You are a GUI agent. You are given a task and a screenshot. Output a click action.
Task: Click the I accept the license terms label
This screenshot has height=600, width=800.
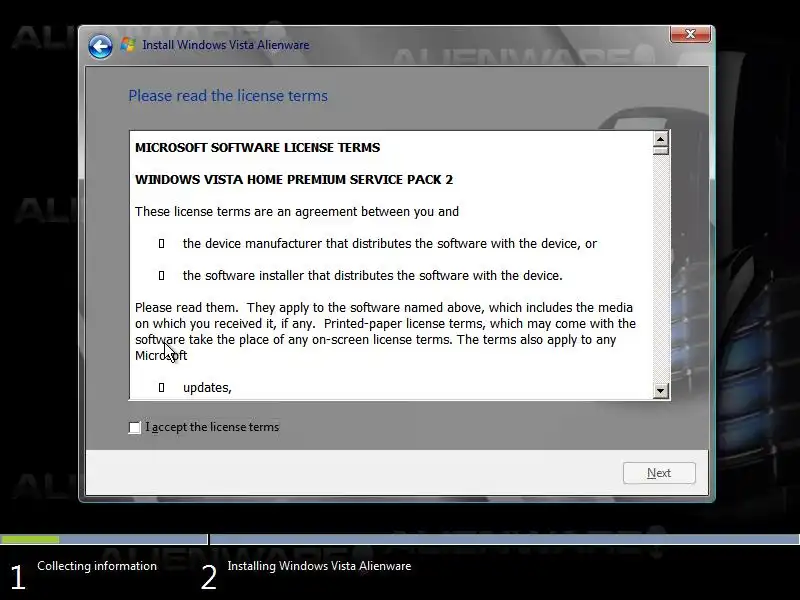coord(212,427)
